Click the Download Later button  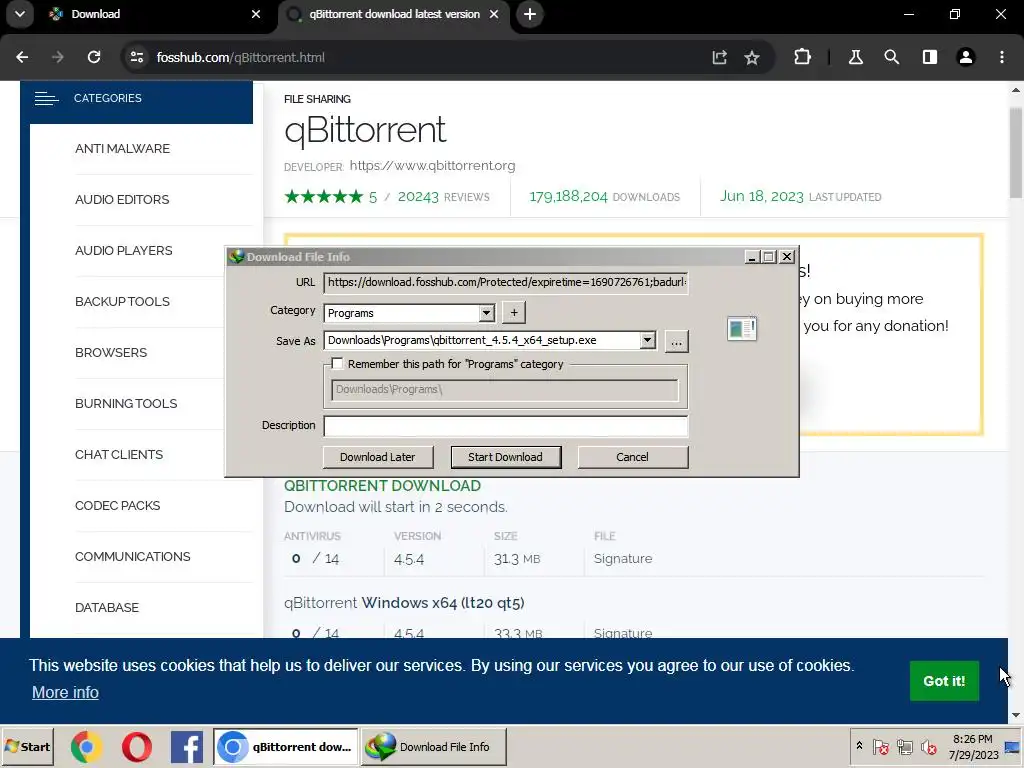(x=377, y=457)
